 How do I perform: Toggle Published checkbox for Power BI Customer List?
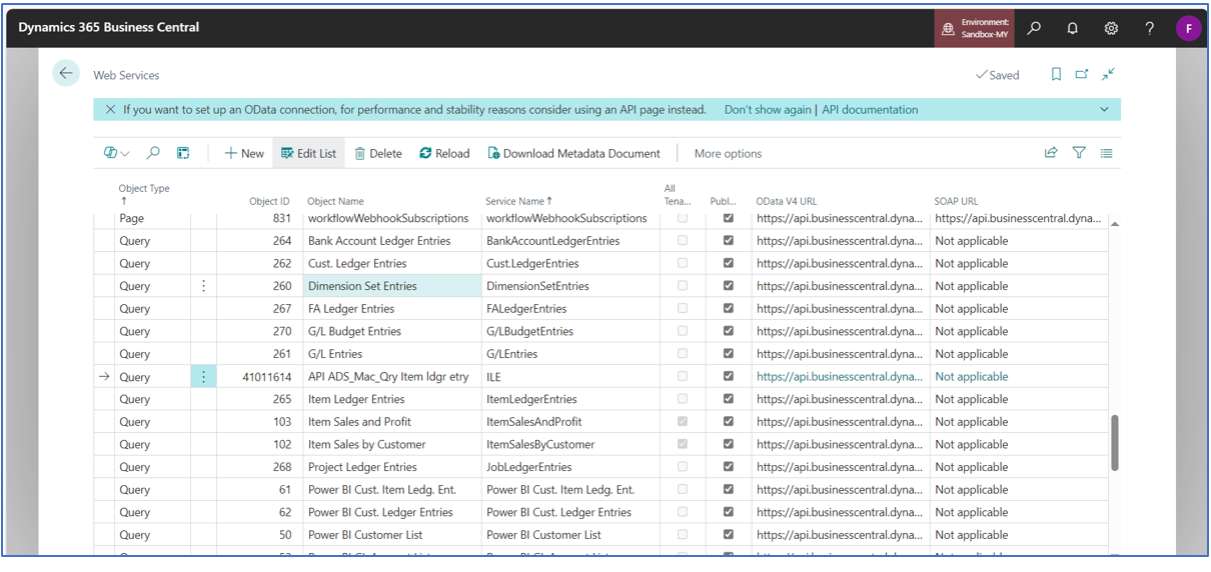pos(728,535)
